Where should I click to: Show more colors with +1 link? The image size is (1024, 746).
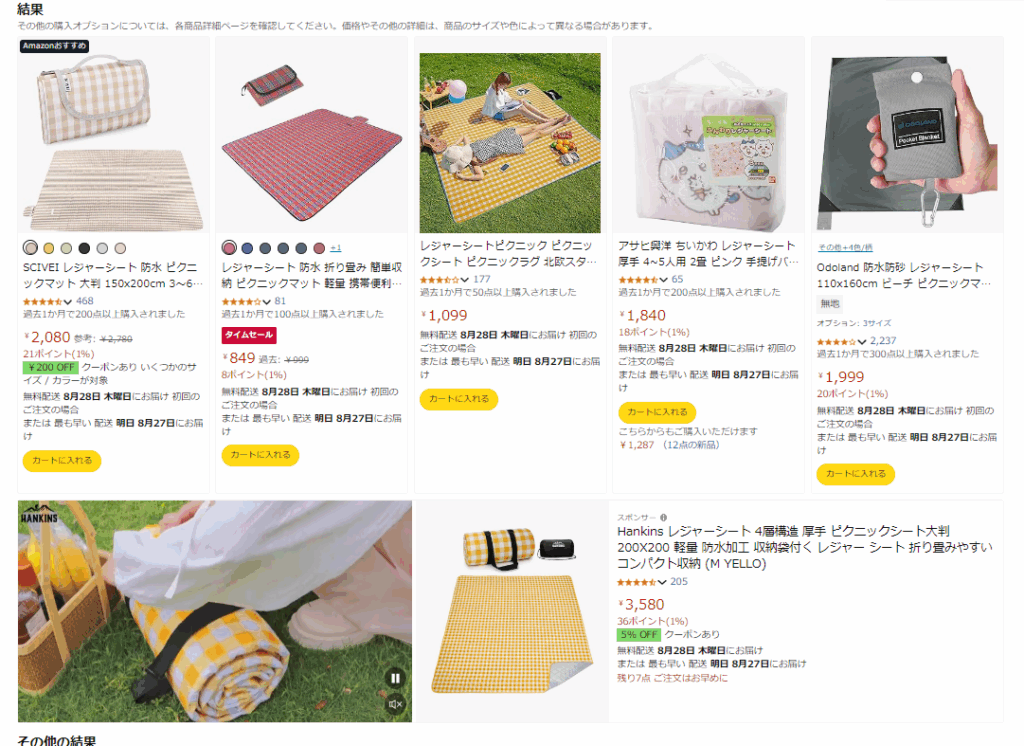pos(336,248)
